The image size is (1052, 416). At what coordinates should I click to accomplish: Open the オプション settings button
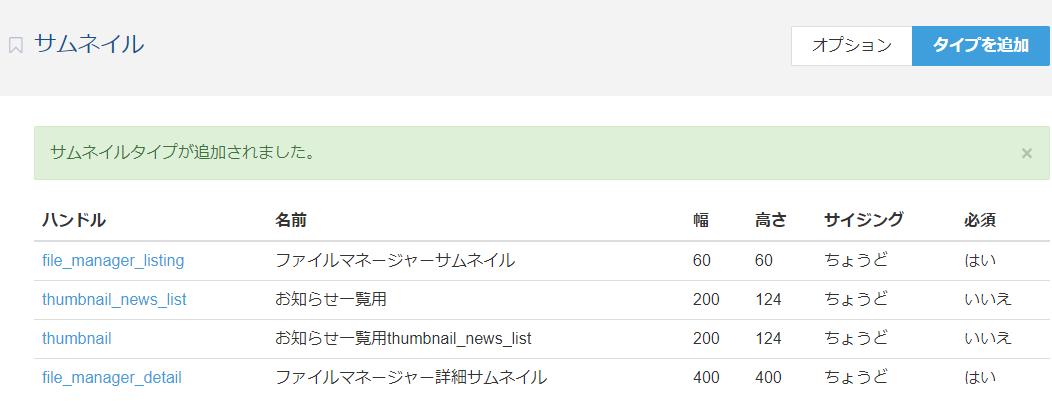(x=851, y=46)
